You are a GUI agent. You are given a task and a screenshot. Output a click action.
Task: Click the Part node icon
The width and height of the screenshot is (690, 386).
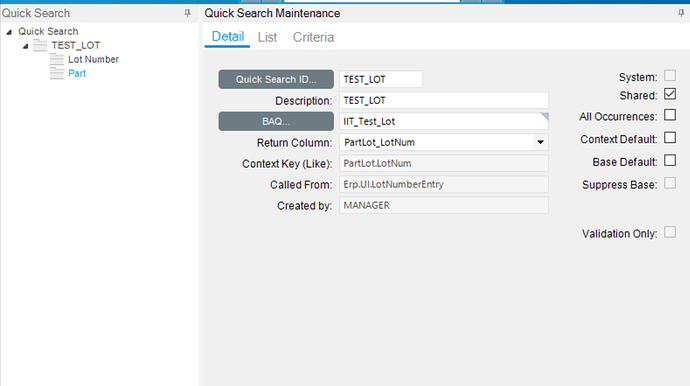[57, 74]
